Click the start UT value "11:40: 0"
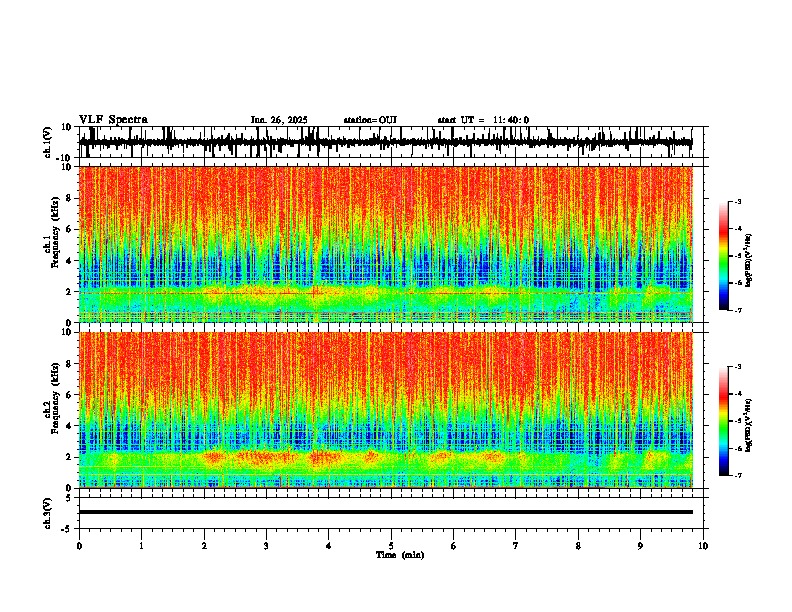 511,120
